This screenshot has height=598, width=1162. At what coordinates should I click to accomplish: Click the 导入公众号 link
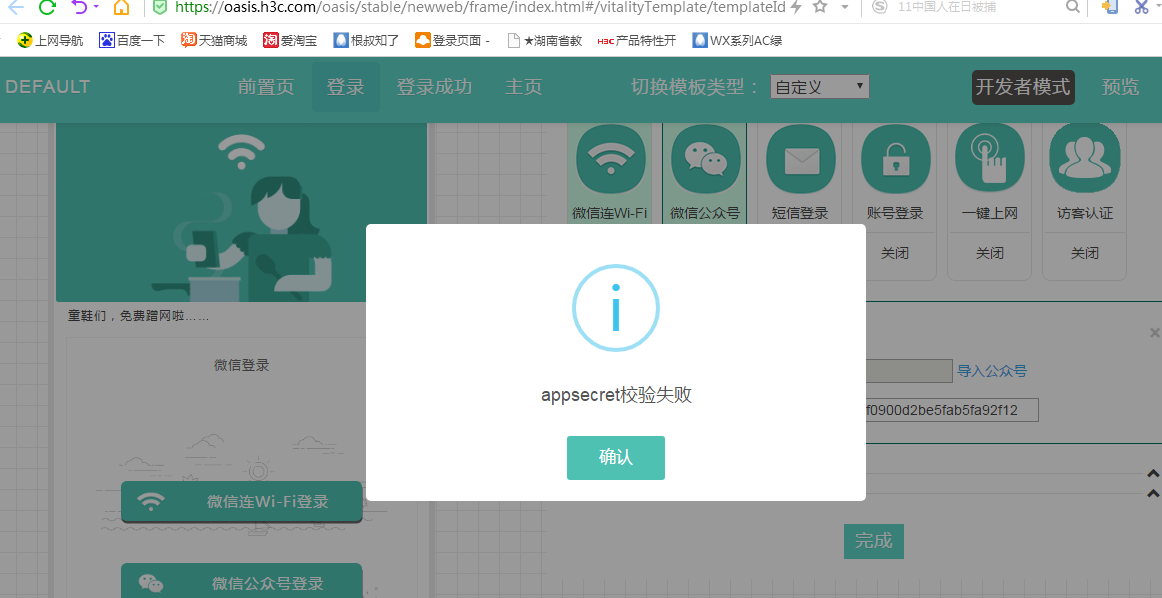coord(992,371)
